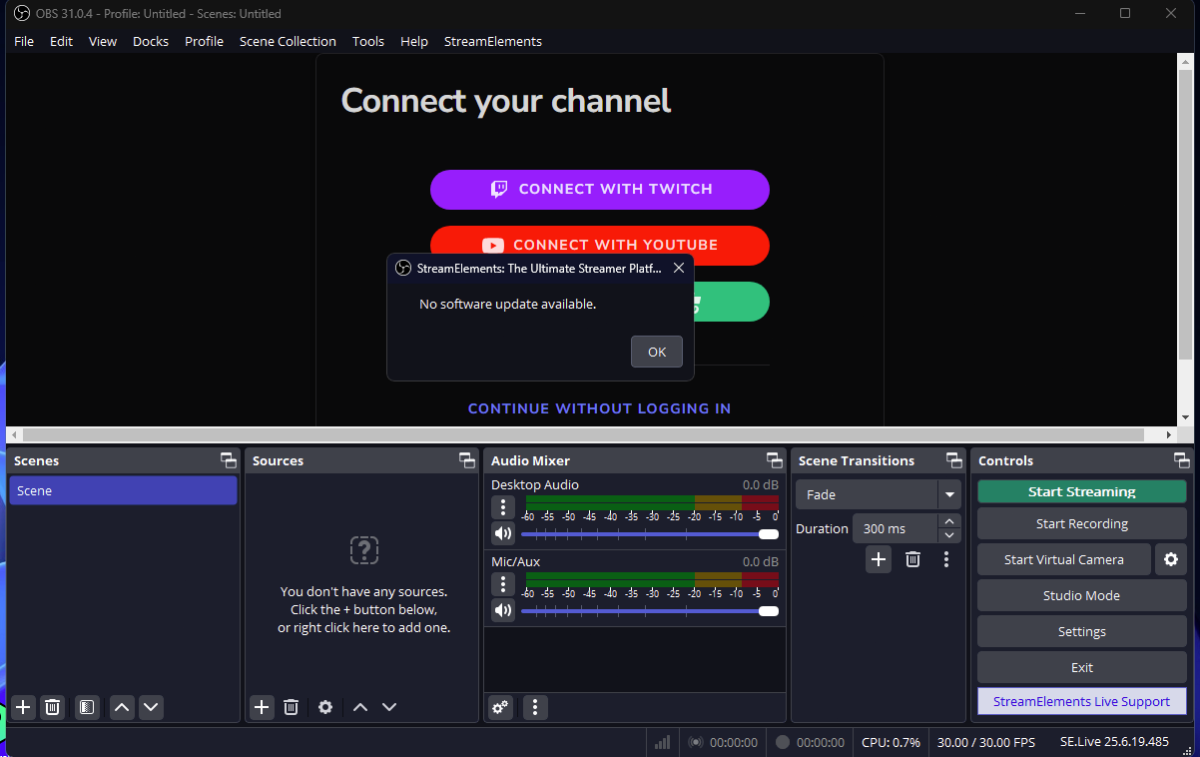Open Desktop Audio three-dot options

click(x=503, y=507)
